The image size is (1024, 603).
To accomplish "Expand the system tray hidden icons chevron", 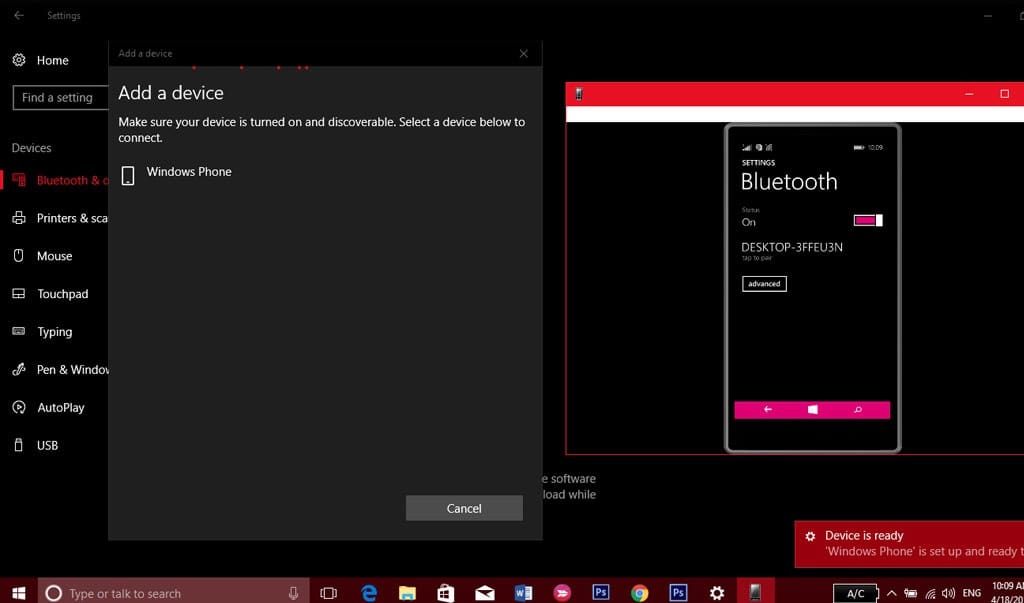I will point(892,593).
